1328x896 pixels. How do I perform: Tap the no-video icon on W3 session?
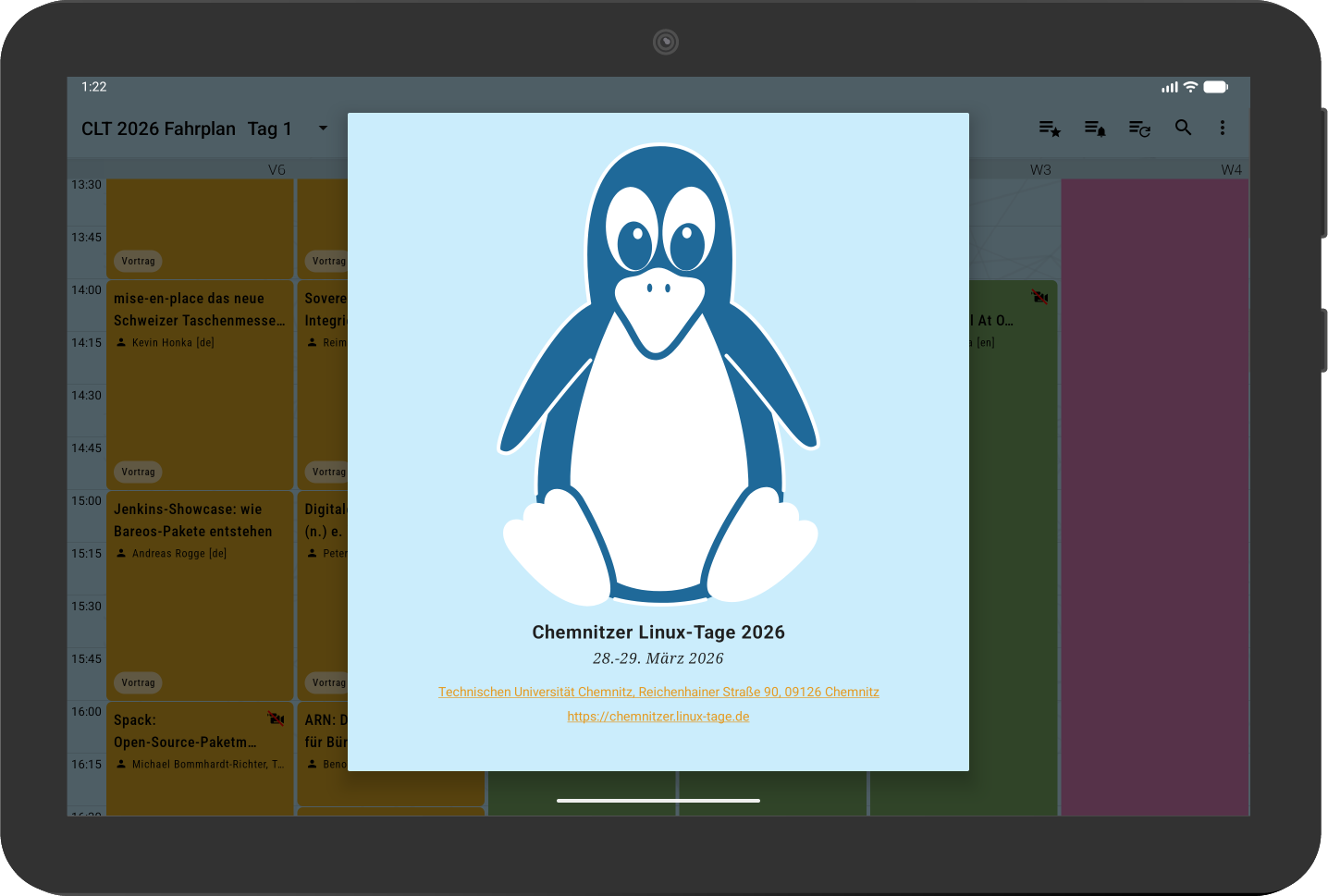[1040, 297]
